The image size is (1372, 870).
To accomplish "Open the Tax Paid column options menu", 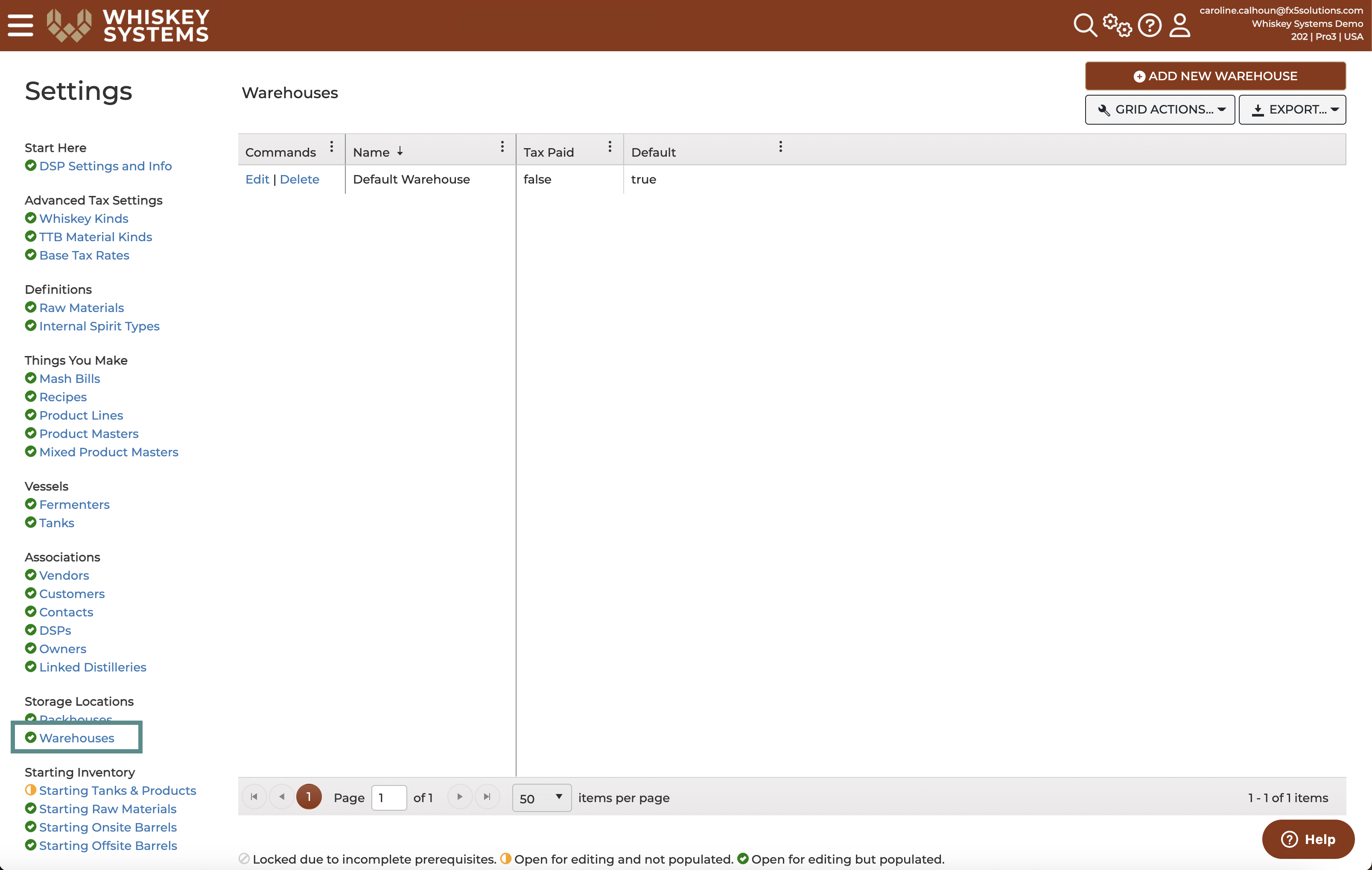I will pyautogui.click(x=610, y=147).
